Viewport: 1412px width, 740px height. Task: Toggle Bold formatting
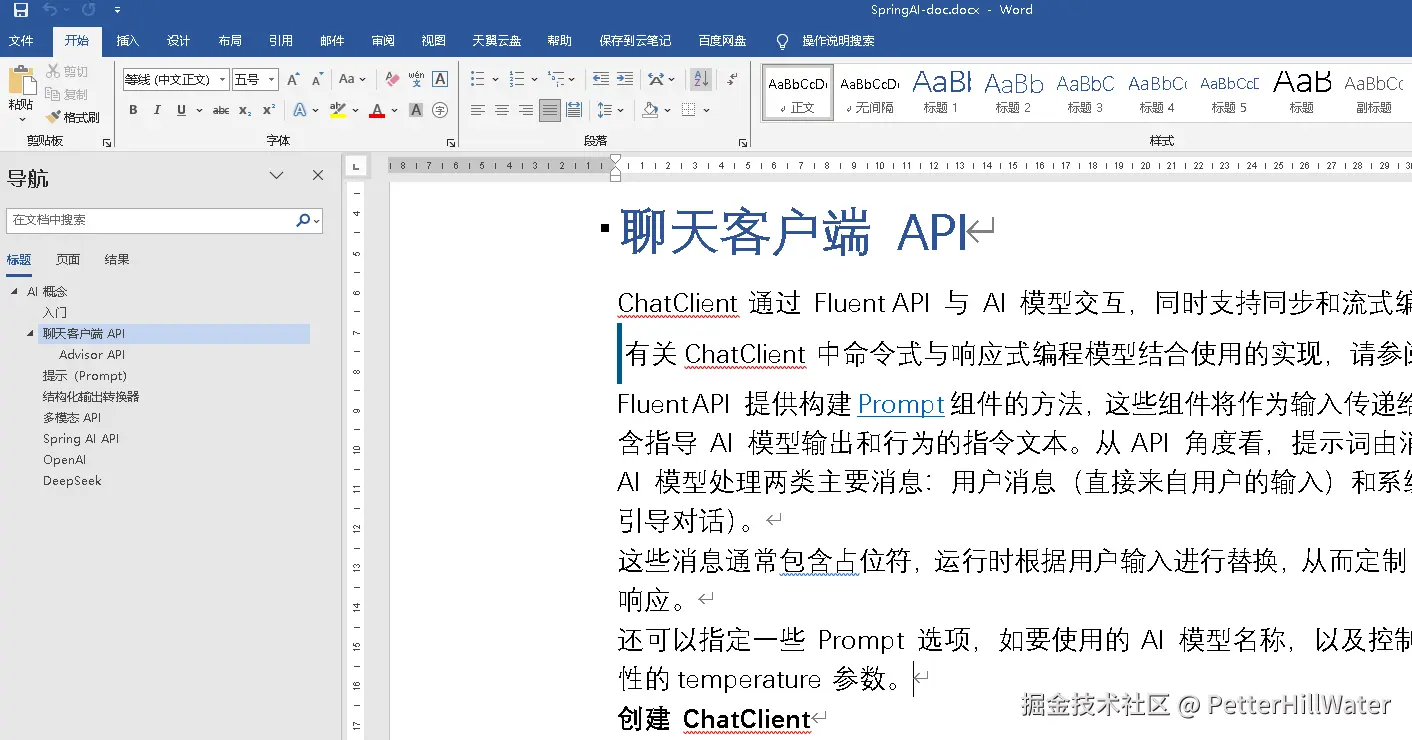pyautogui.click(x=133, y=110)
